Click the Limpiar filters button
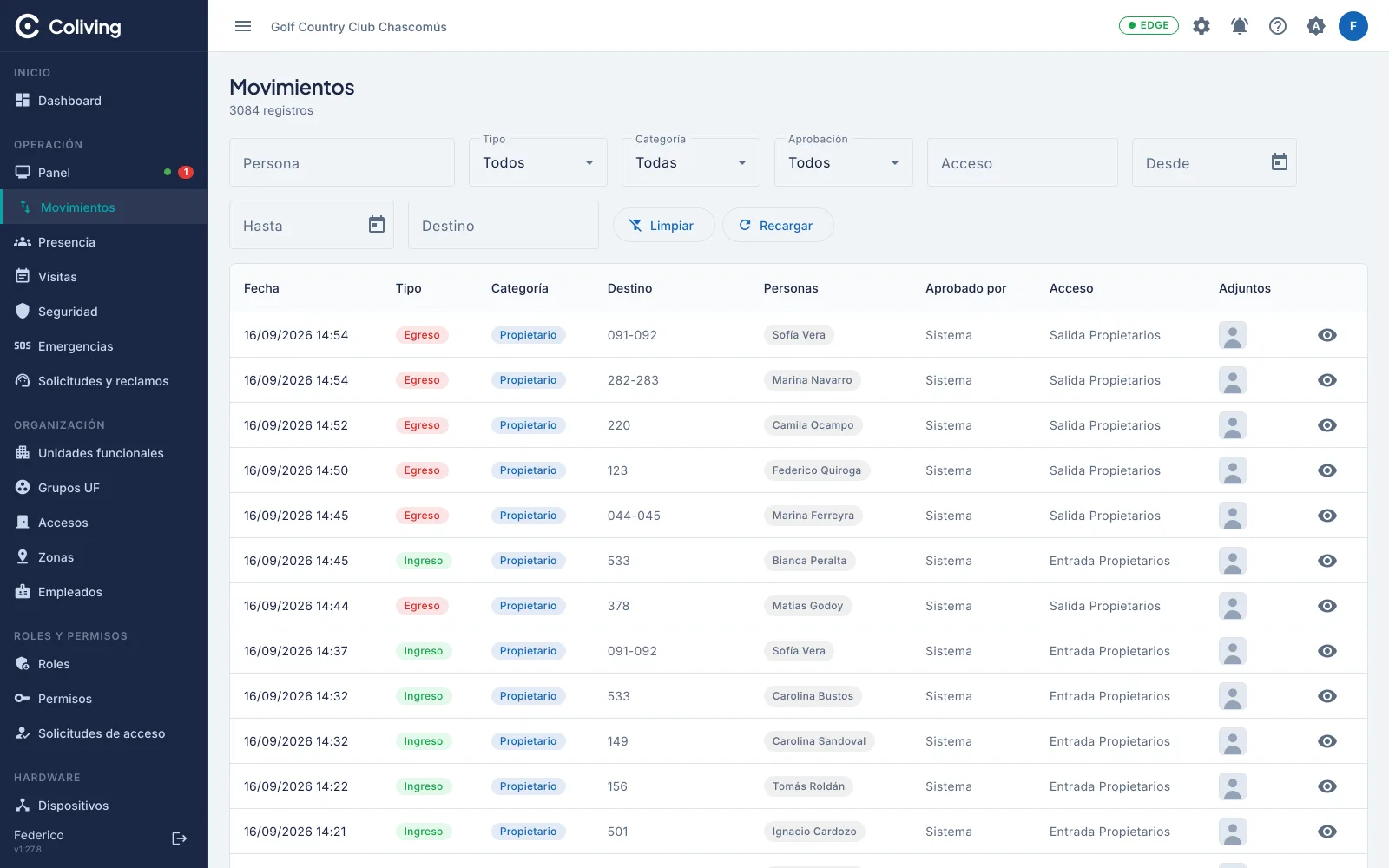 [664, 225]
